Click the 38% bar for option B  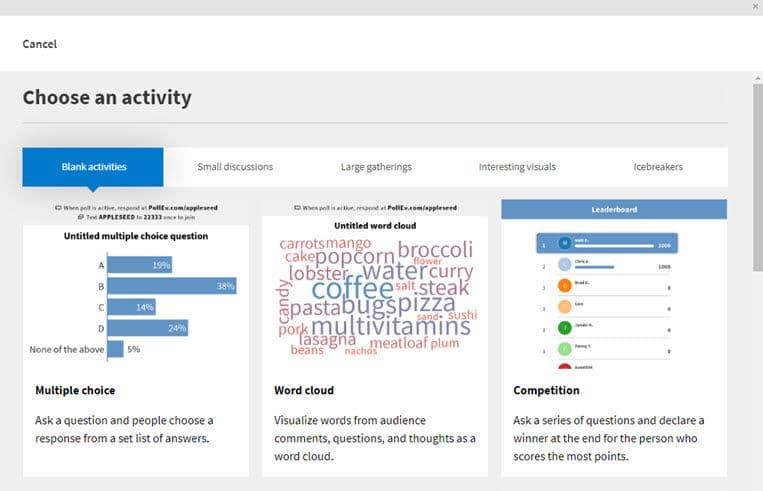pos(171,285)
